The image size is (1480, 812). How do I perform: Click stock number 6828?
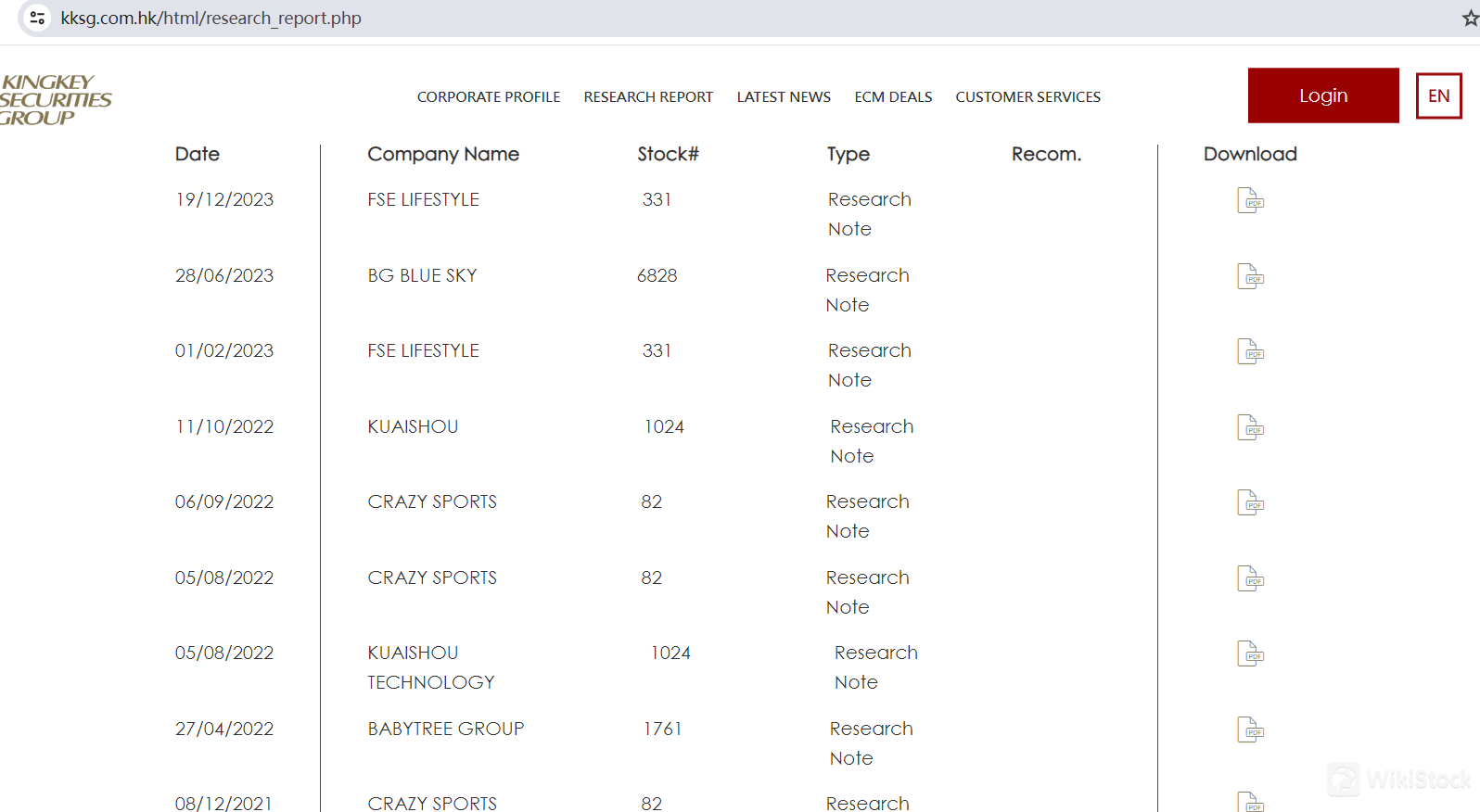657,275
